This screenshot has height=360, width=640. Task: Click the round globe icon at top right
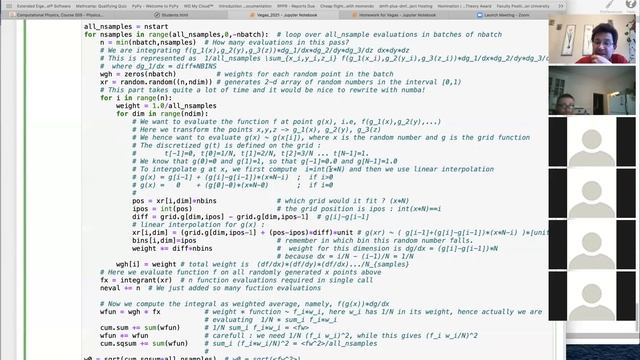pyautogui.click(x=631, y=4)
